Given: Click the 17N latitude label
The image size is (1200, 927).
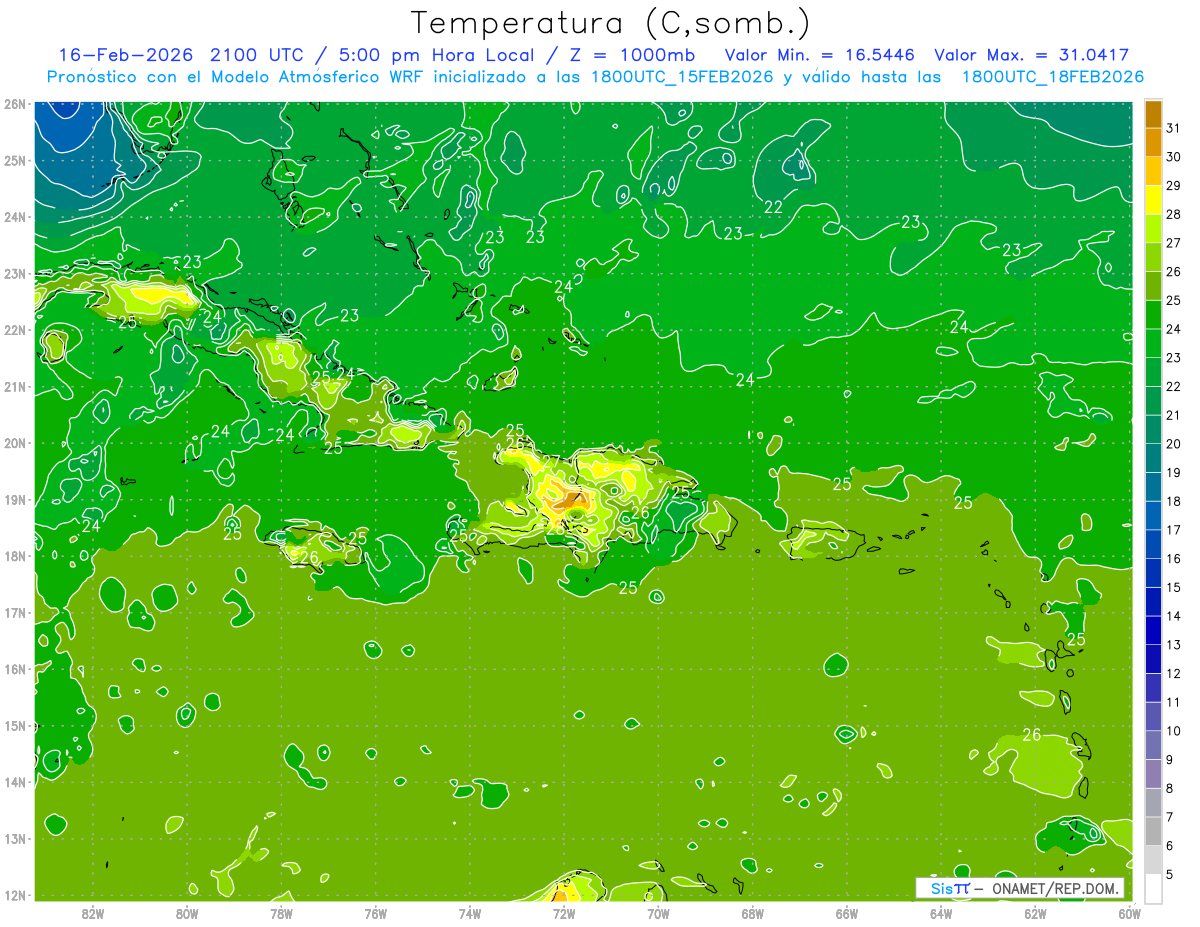Looking at the screenshot, I should 14,612.
